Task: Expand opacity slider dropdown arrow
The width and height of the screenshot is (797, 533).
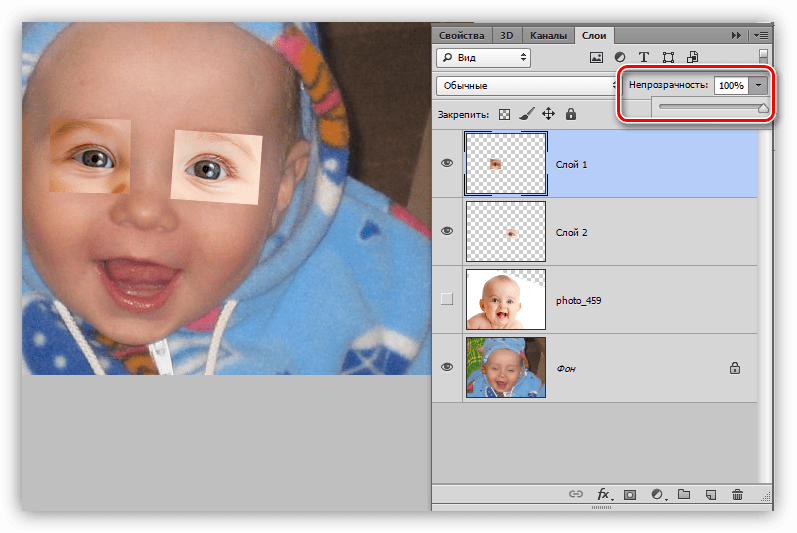Action: [758, 85]
